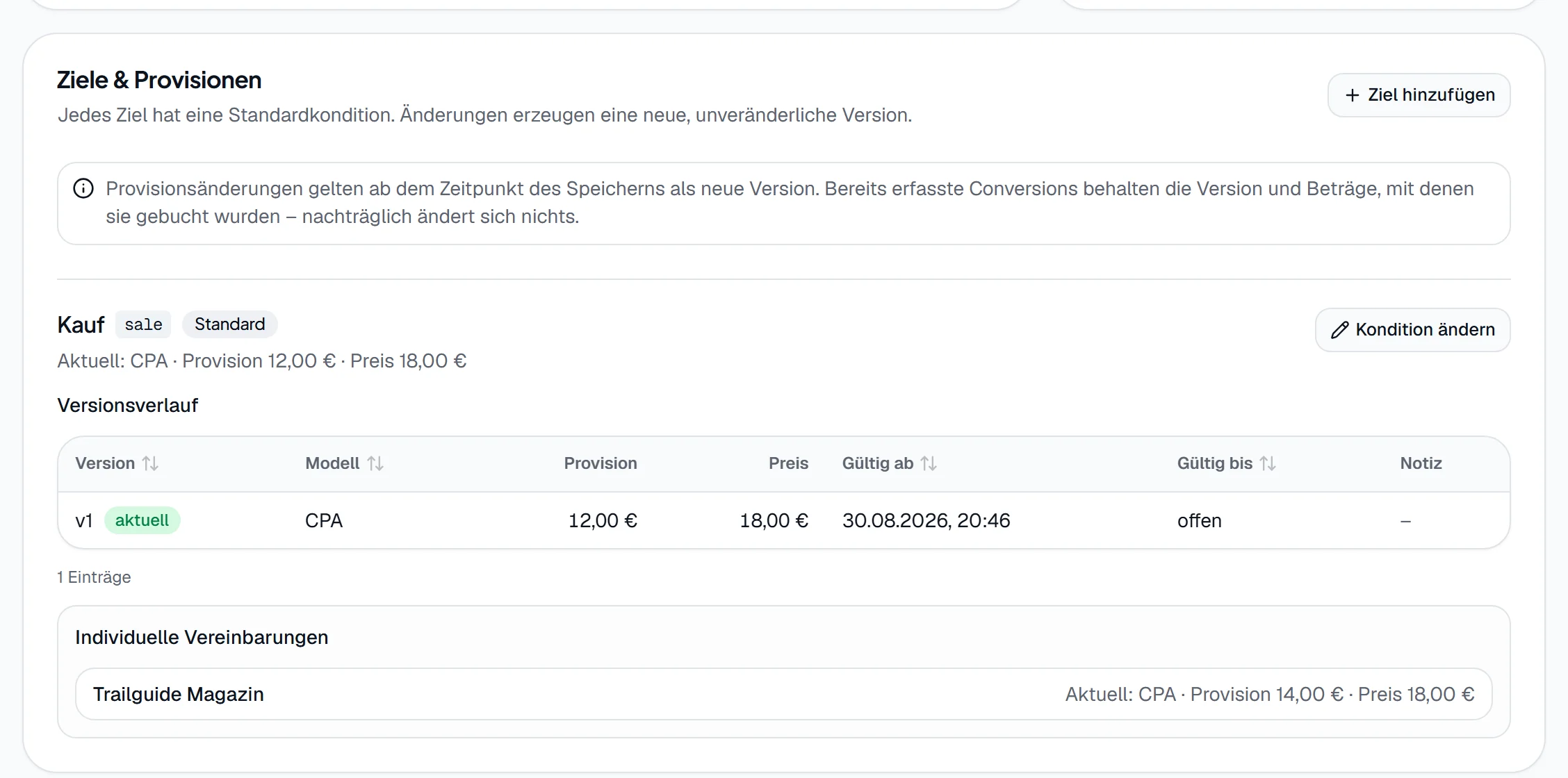The image size is (1568, 778).
Task: Click the Individuelle Vereinbarungen heading
Action: point(202,637)
